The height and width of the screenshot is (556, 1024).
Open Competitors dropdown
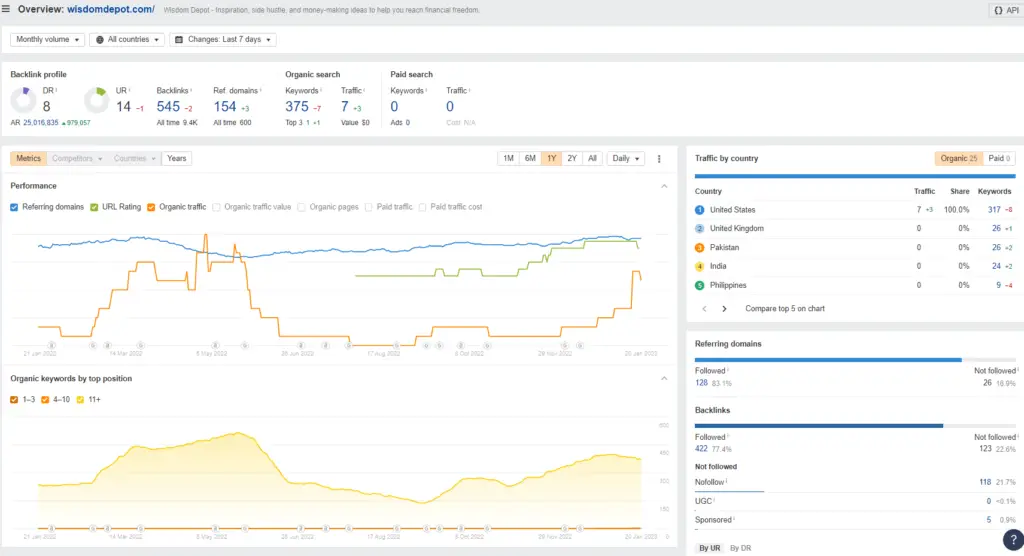coord(77,159)
